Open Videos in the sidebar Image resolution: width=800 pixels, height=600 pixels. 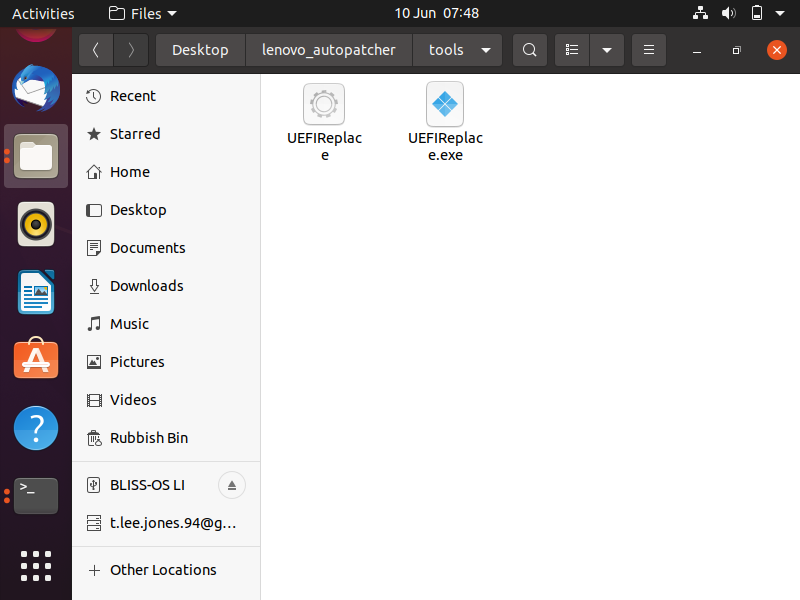pyautogui.click(x=166, y=400)
